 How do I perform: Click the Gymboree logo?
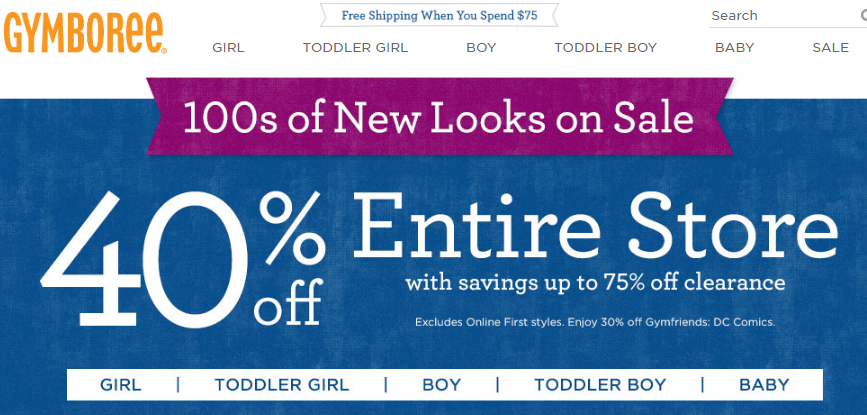85,32
